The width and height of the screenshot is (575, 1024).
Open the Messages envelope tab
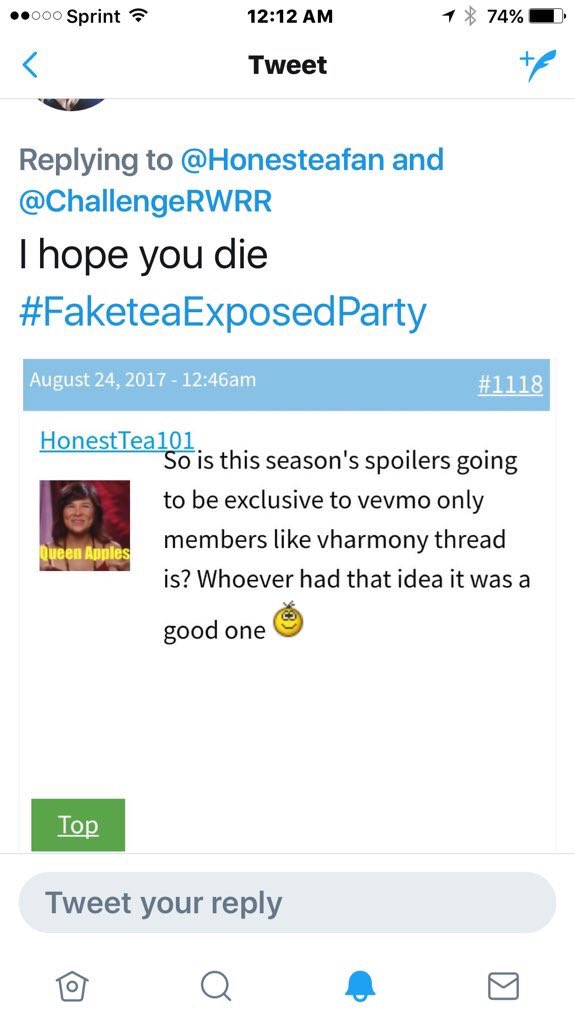[503, 985]
